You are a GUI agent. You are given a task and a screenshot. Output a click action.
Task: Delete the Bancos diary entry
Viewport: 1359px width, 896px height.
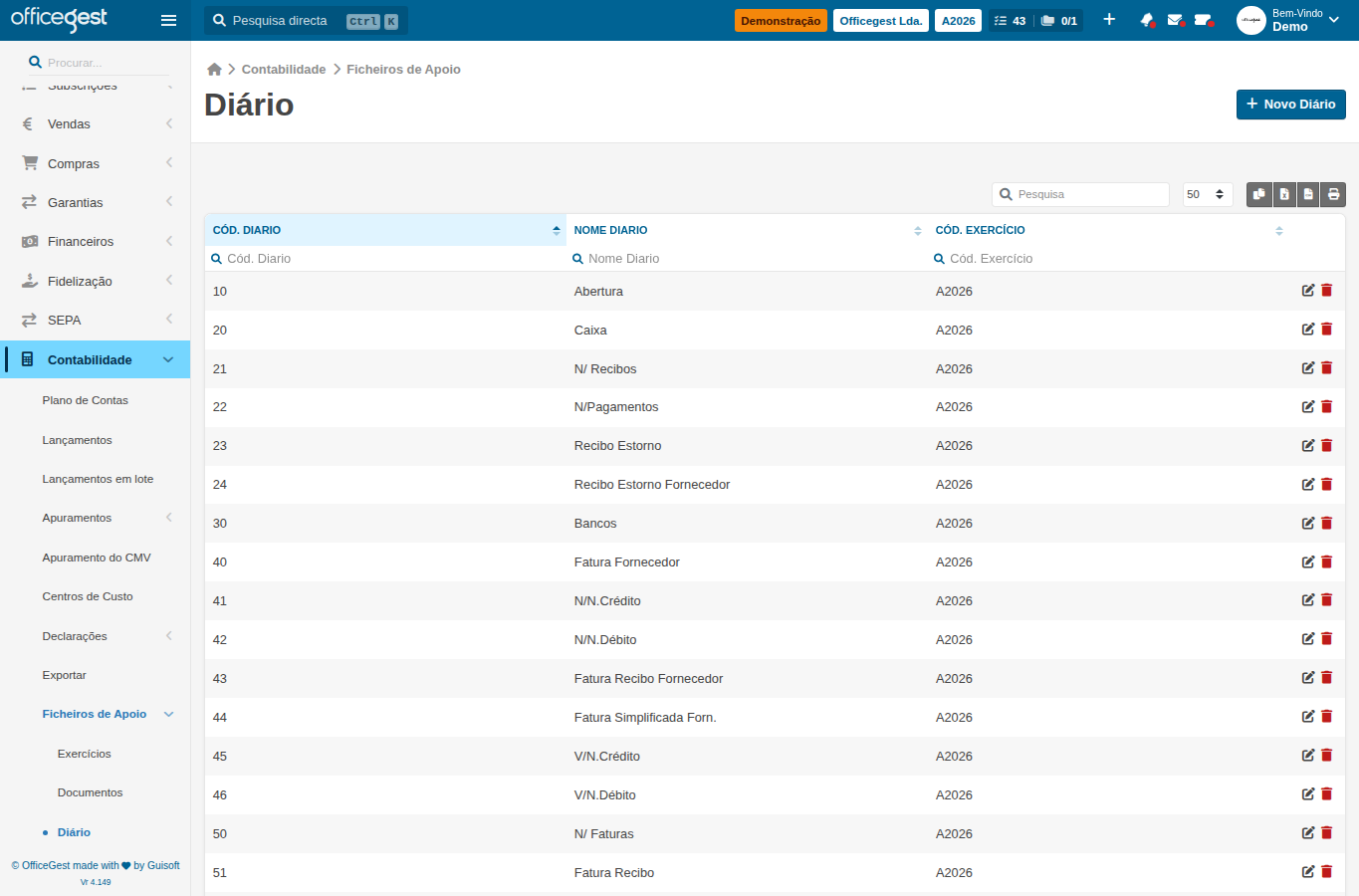point(1326,523)
